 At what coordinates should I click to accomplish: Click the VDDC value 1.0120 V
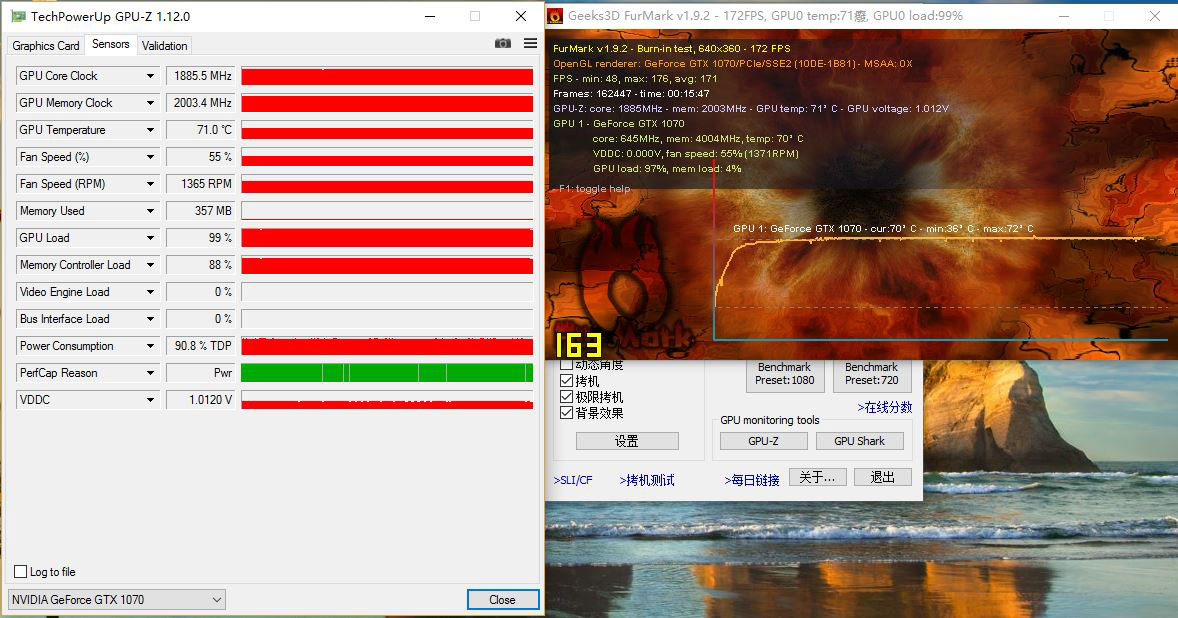(200, 400)
